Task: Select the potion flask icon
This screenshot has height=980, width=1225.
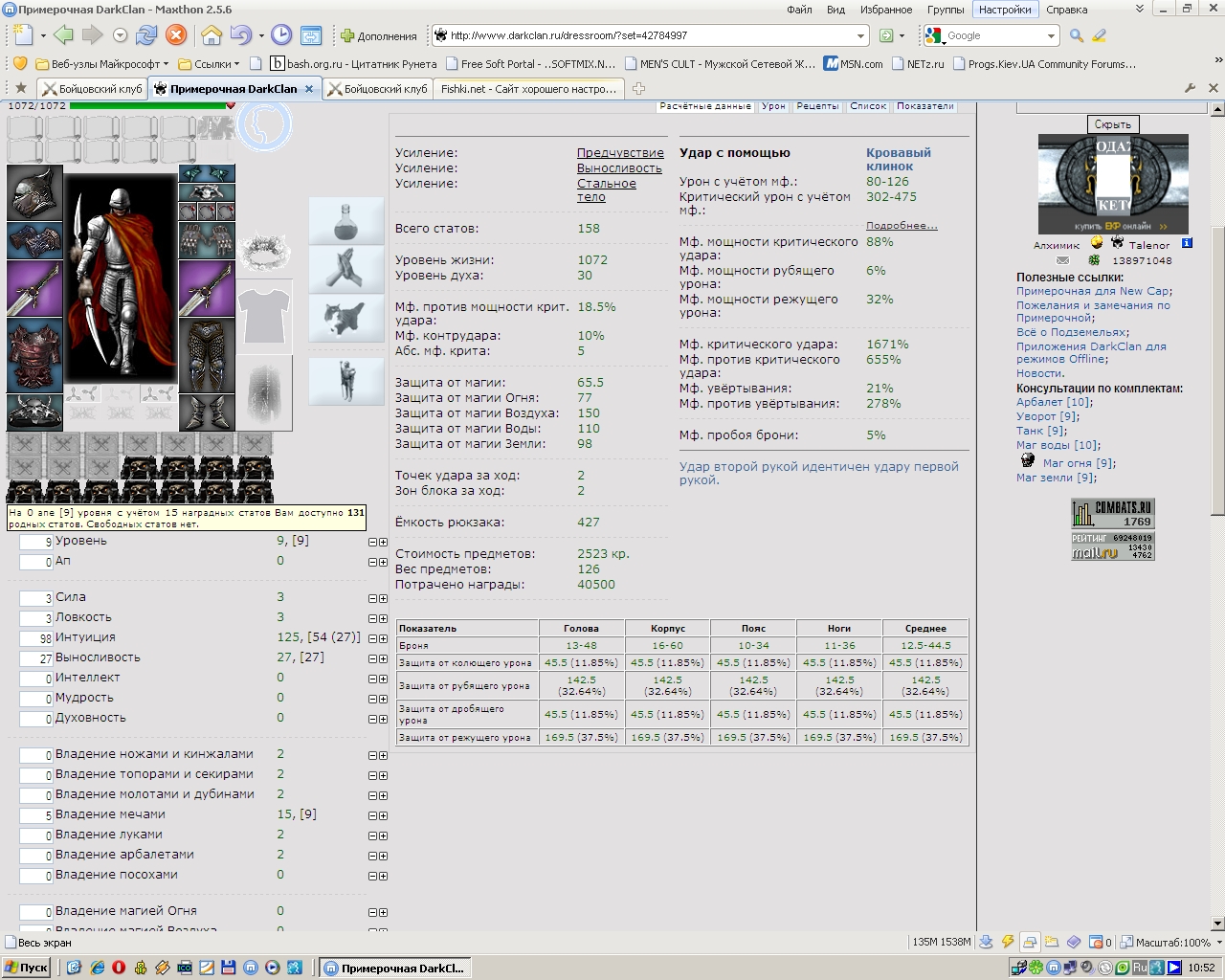Action: click(x=346, y=221)
